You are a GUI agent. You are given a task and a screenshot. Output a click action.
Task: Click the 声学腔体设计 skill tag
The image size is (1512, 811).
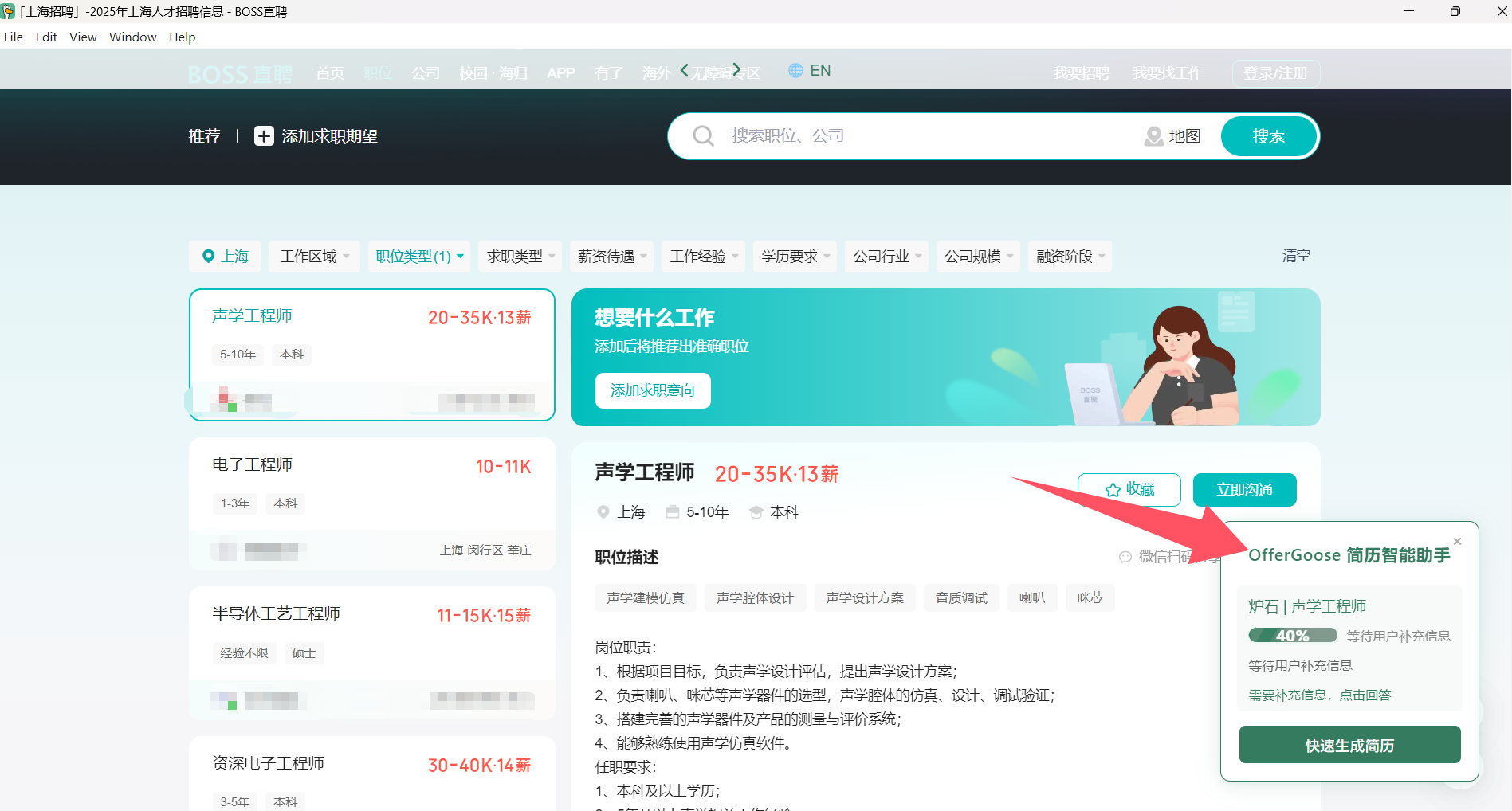pos(756,597)
